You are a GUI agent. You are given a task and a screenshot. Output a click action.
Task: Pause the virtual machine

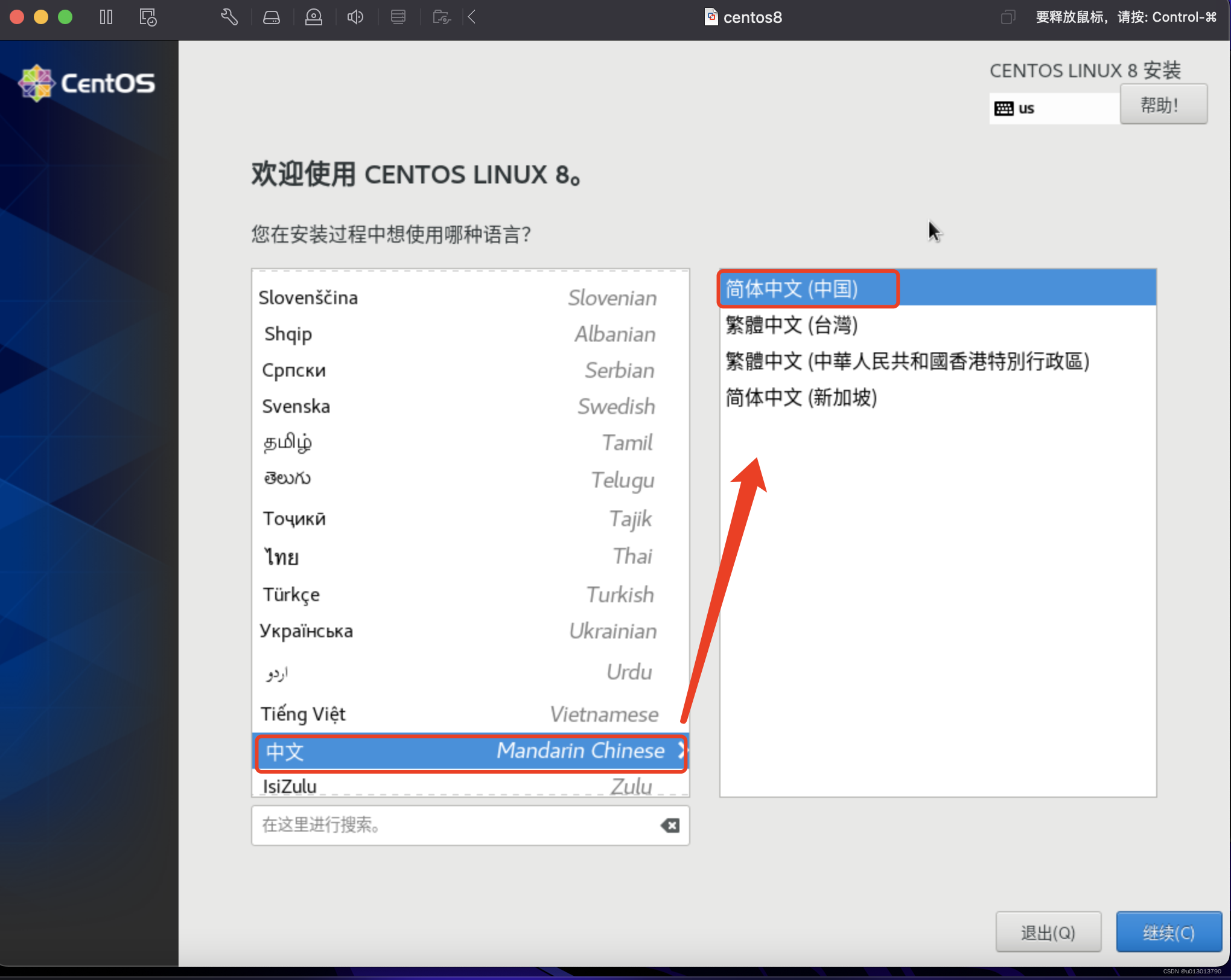[x=106, y=17]
